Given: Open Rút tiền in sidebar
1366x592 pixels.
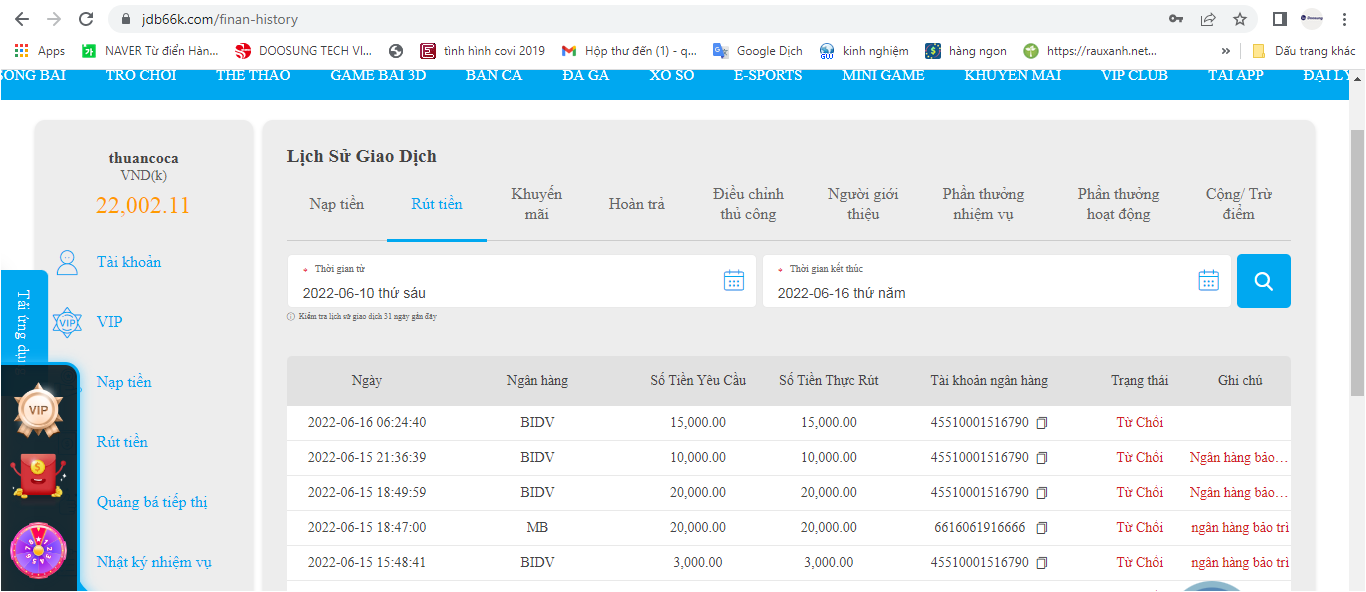Looking at the screenshot, I should (x=122, y=442).
